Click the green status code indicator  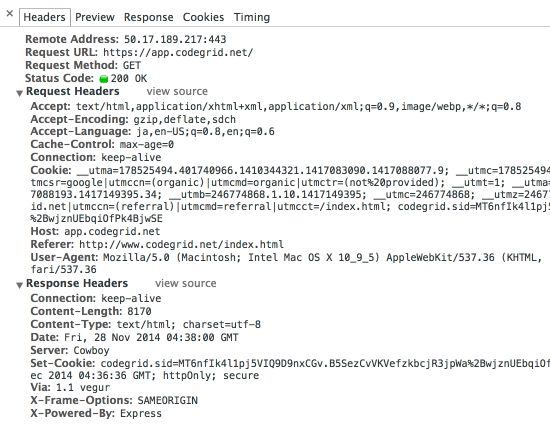pyautogui.click(x=103, y=79)
